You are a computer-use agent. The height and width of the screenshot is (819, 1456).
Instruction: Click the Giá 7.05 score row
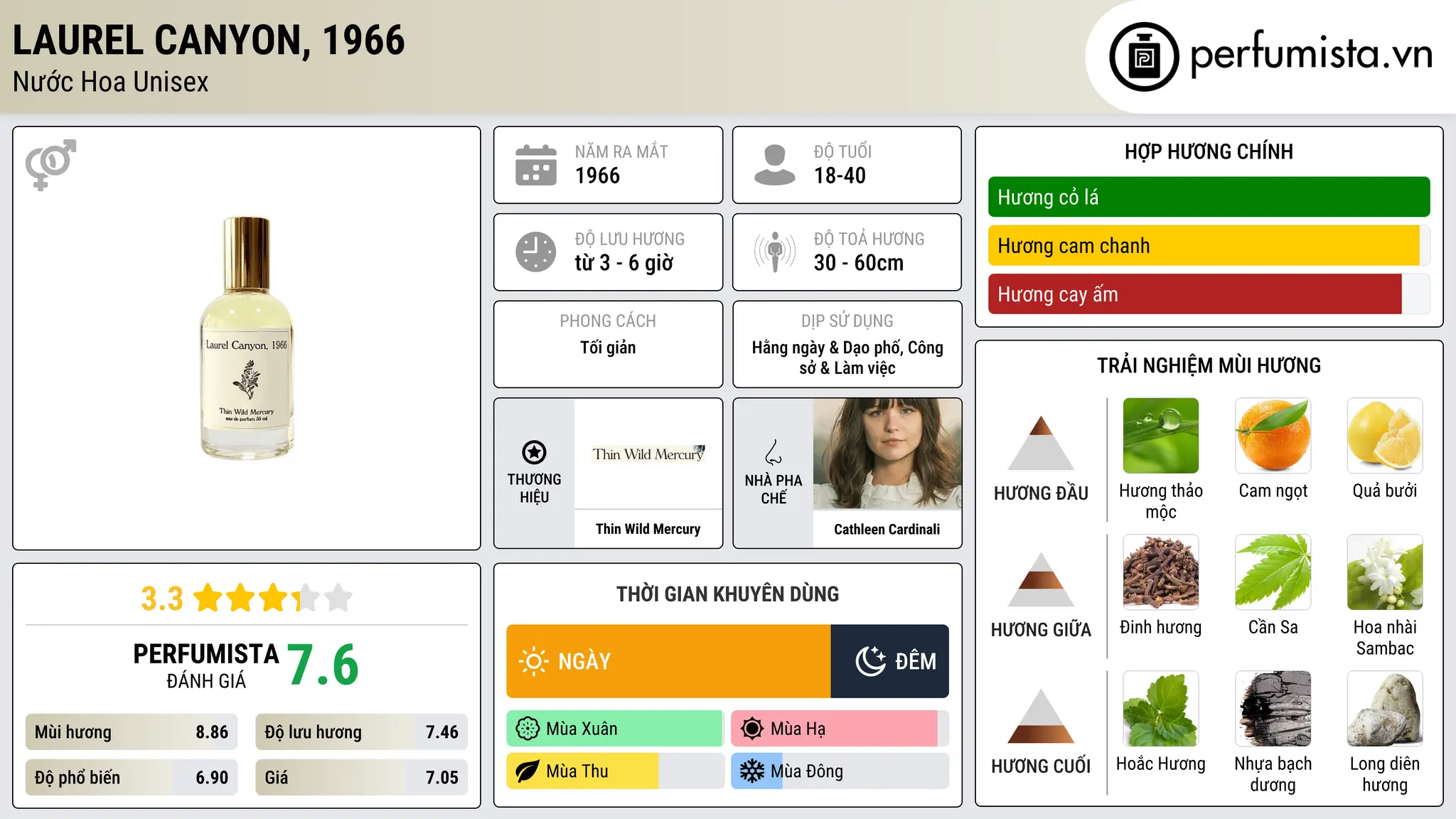[361, 777]
